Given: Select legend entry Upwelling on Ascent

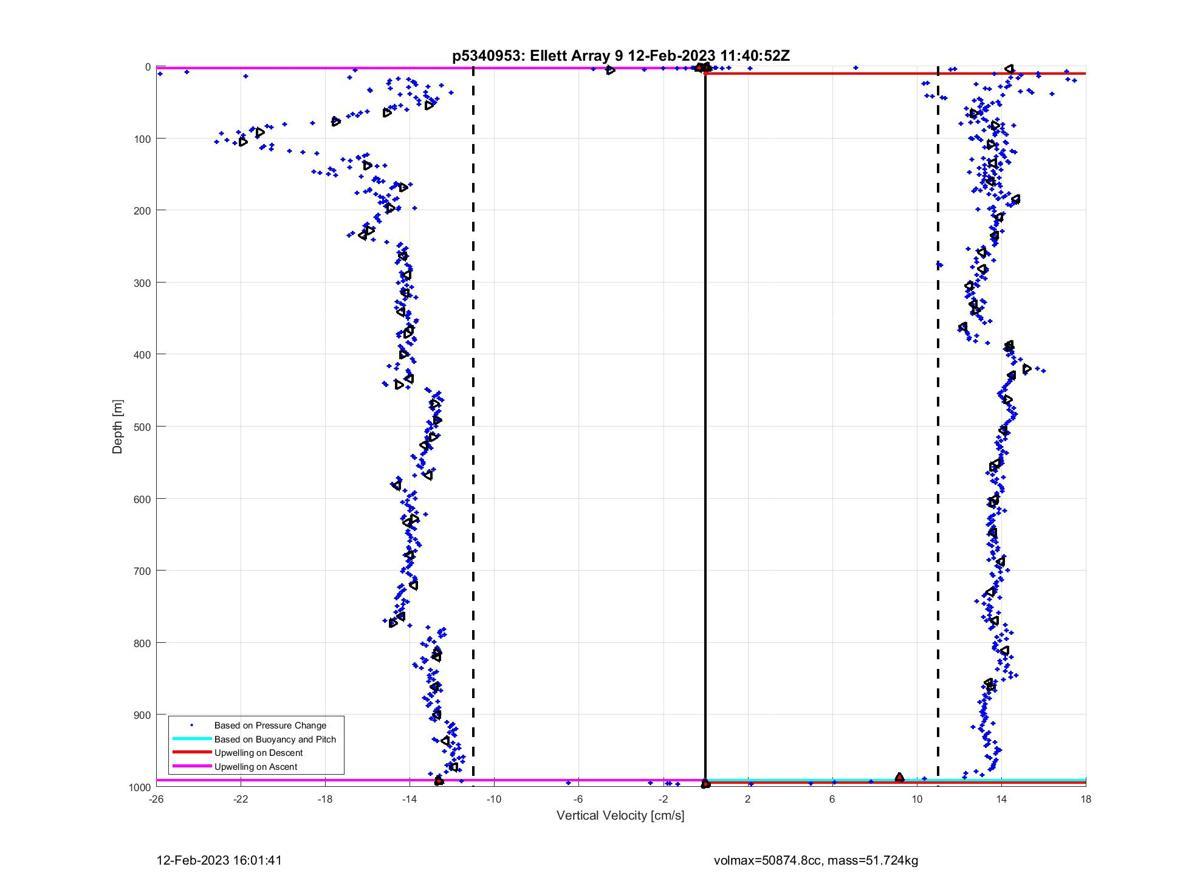Looking at the screenshot, I should pyautogui.click(x=256, y=767).
